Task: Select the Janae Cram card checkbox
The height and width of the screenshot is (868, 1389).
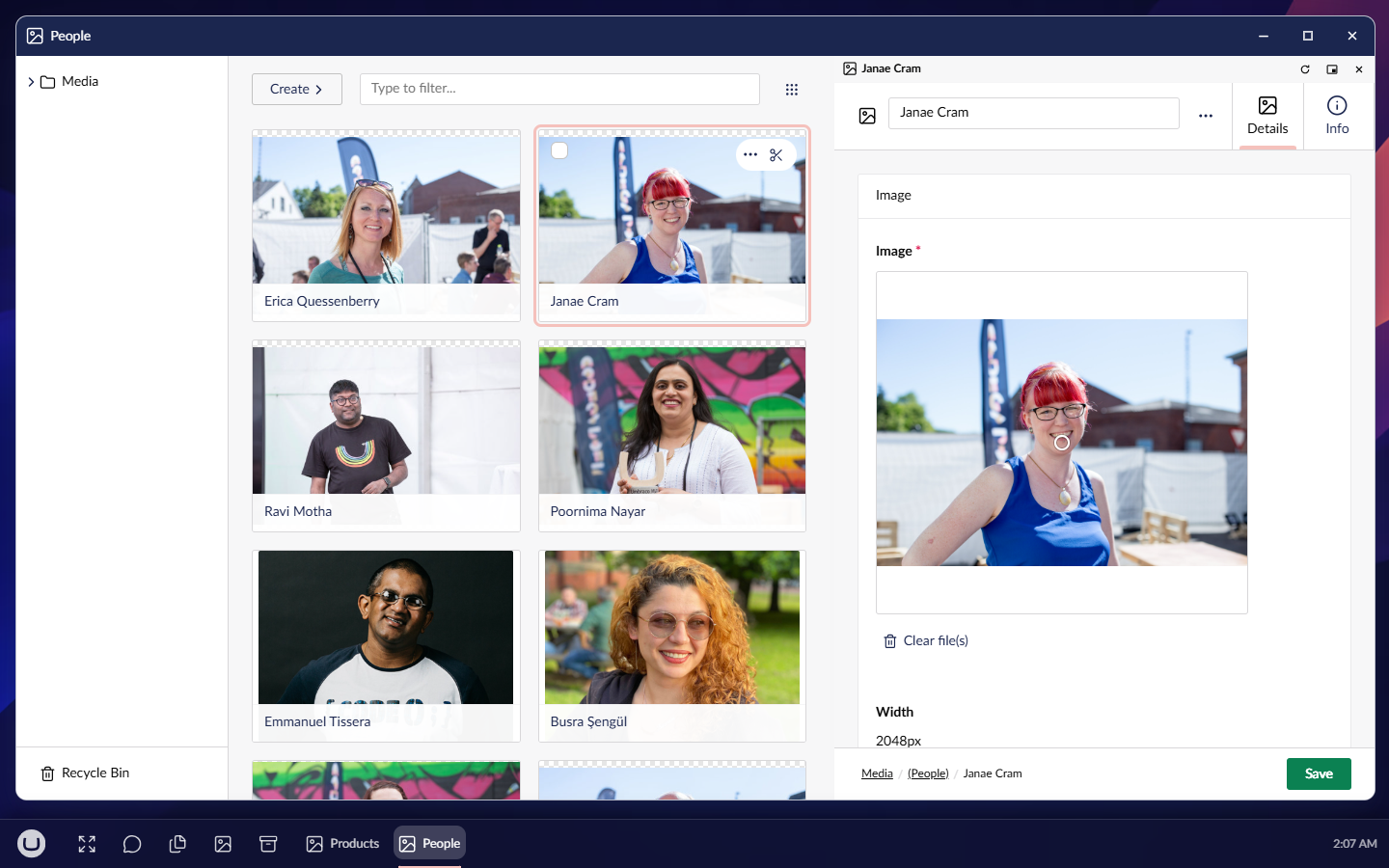Action: 559,150
